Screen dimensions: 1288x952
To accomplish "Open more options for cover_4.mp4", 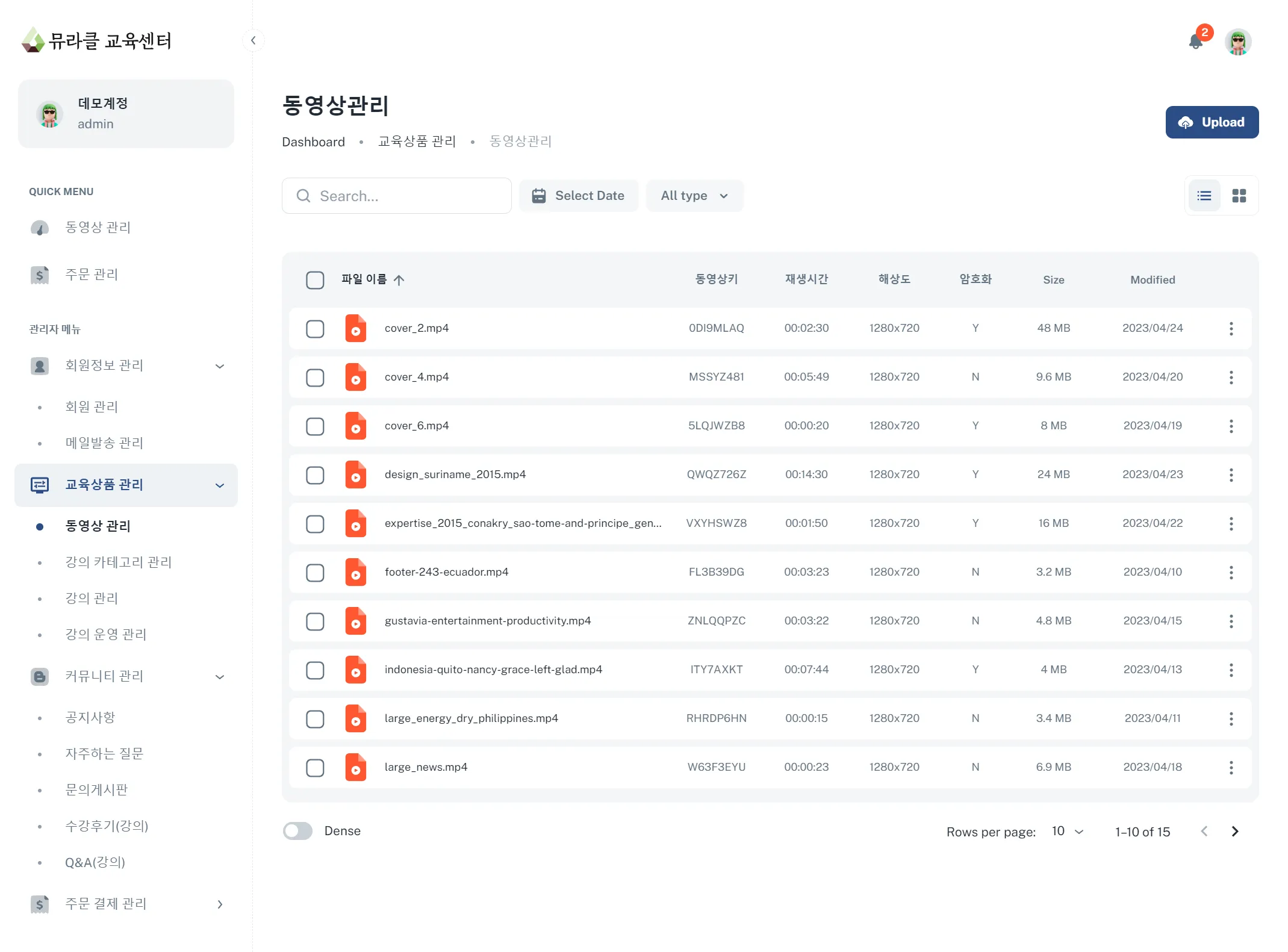I will (1231, 377).
